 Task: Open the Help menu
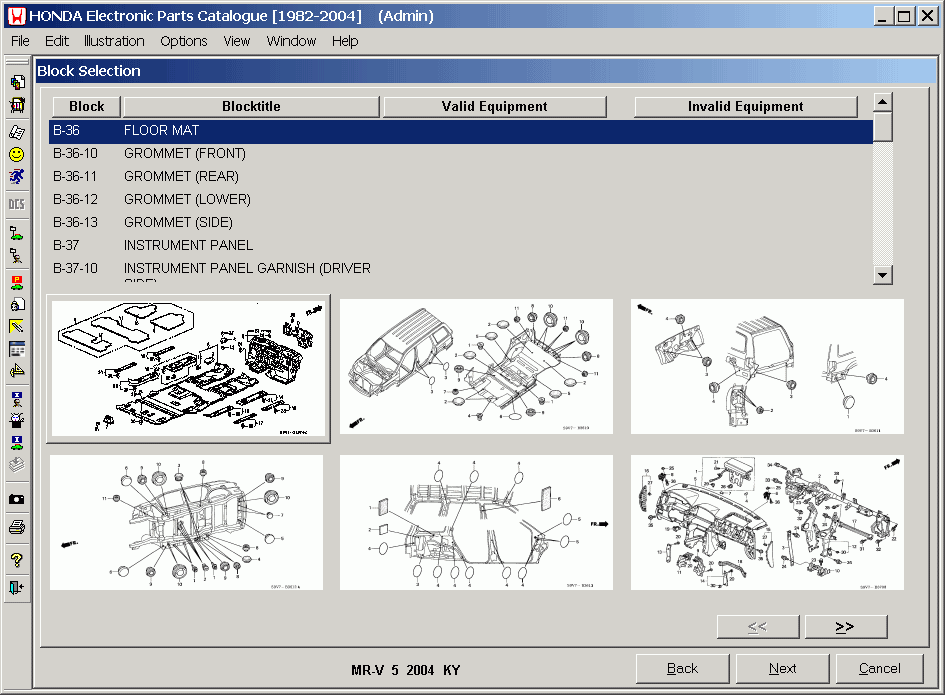345,41
